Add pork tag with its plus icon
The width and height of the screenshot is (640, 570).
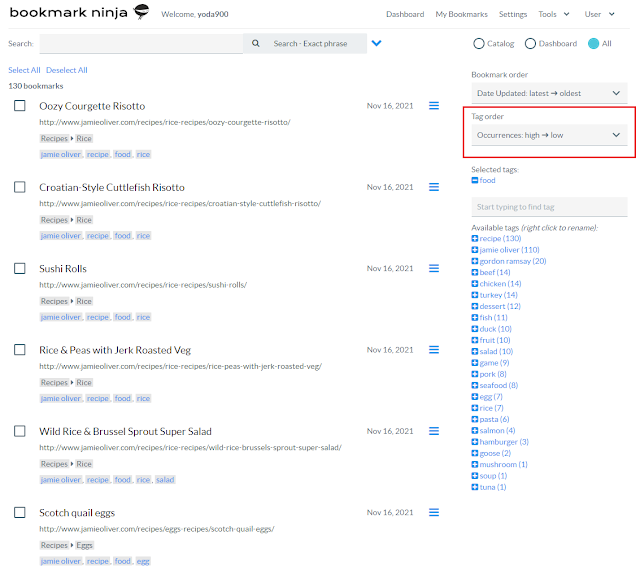tap(475, 374)
